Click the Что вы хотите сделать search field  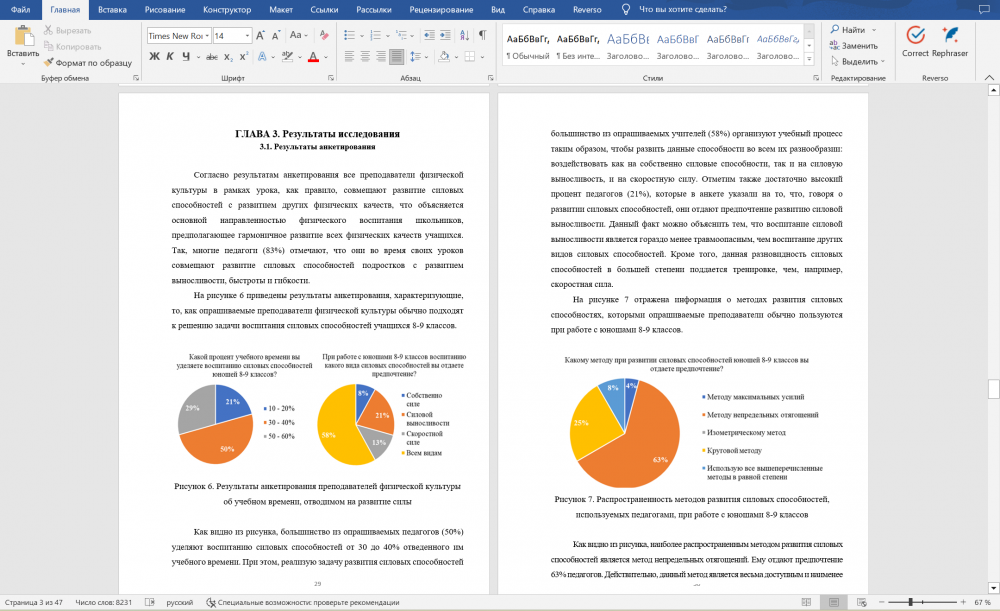point(682,10)
